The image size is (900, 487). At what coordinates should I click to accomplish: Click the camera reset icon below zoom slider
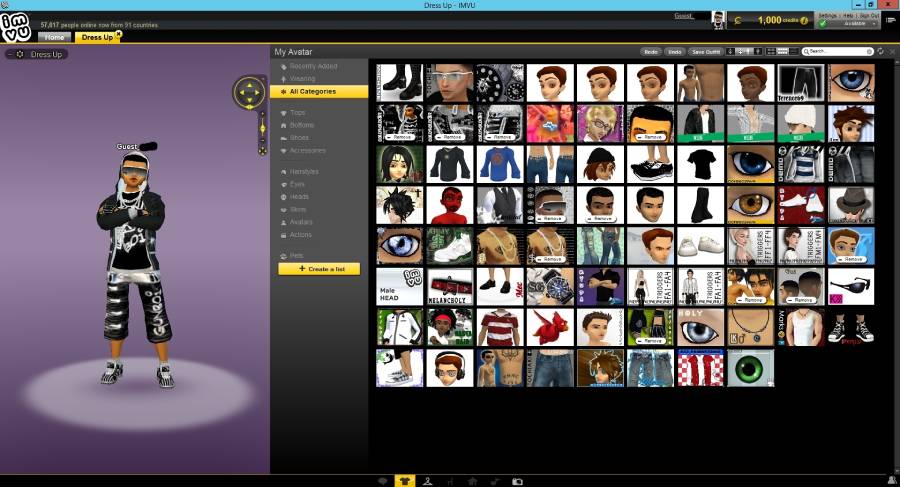click(x=262, y=151)
